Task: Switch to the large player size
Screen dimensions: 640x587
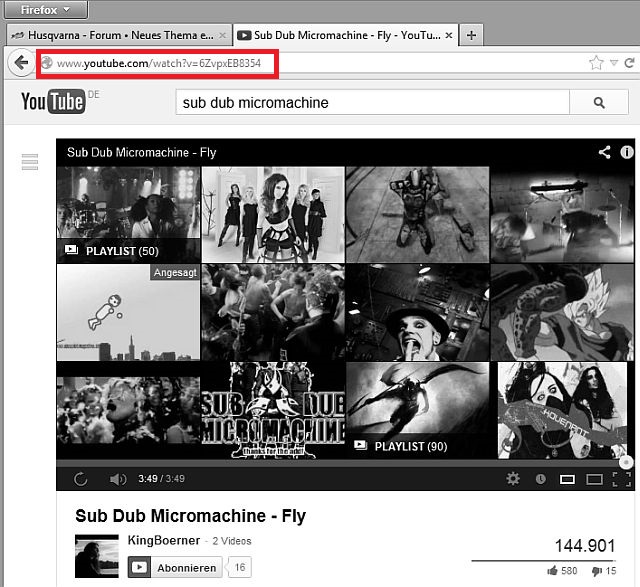Action: click(594, 479)
